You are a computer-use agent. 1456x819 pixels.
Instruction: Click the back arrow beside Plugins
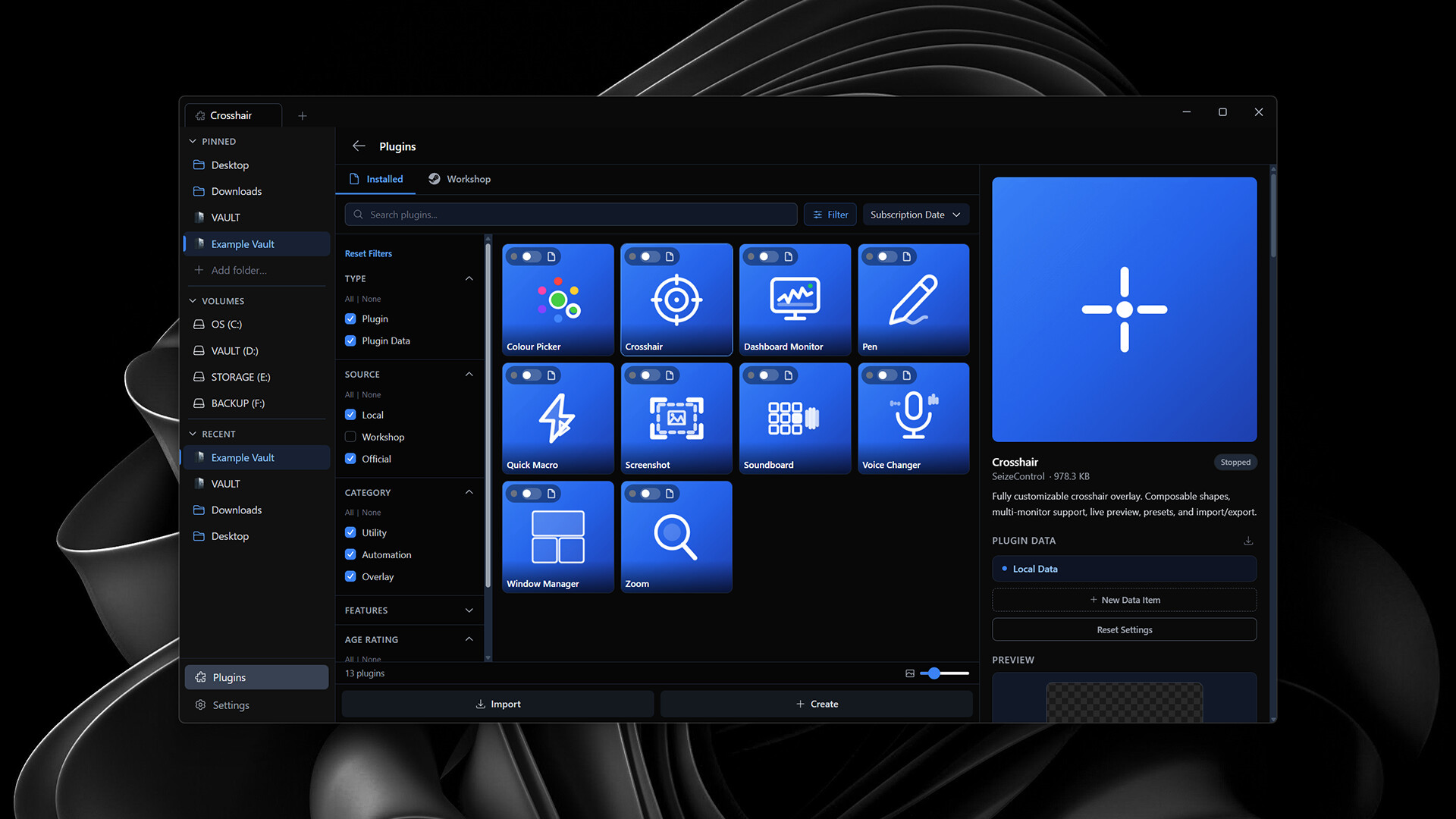(x=359, y=146)
